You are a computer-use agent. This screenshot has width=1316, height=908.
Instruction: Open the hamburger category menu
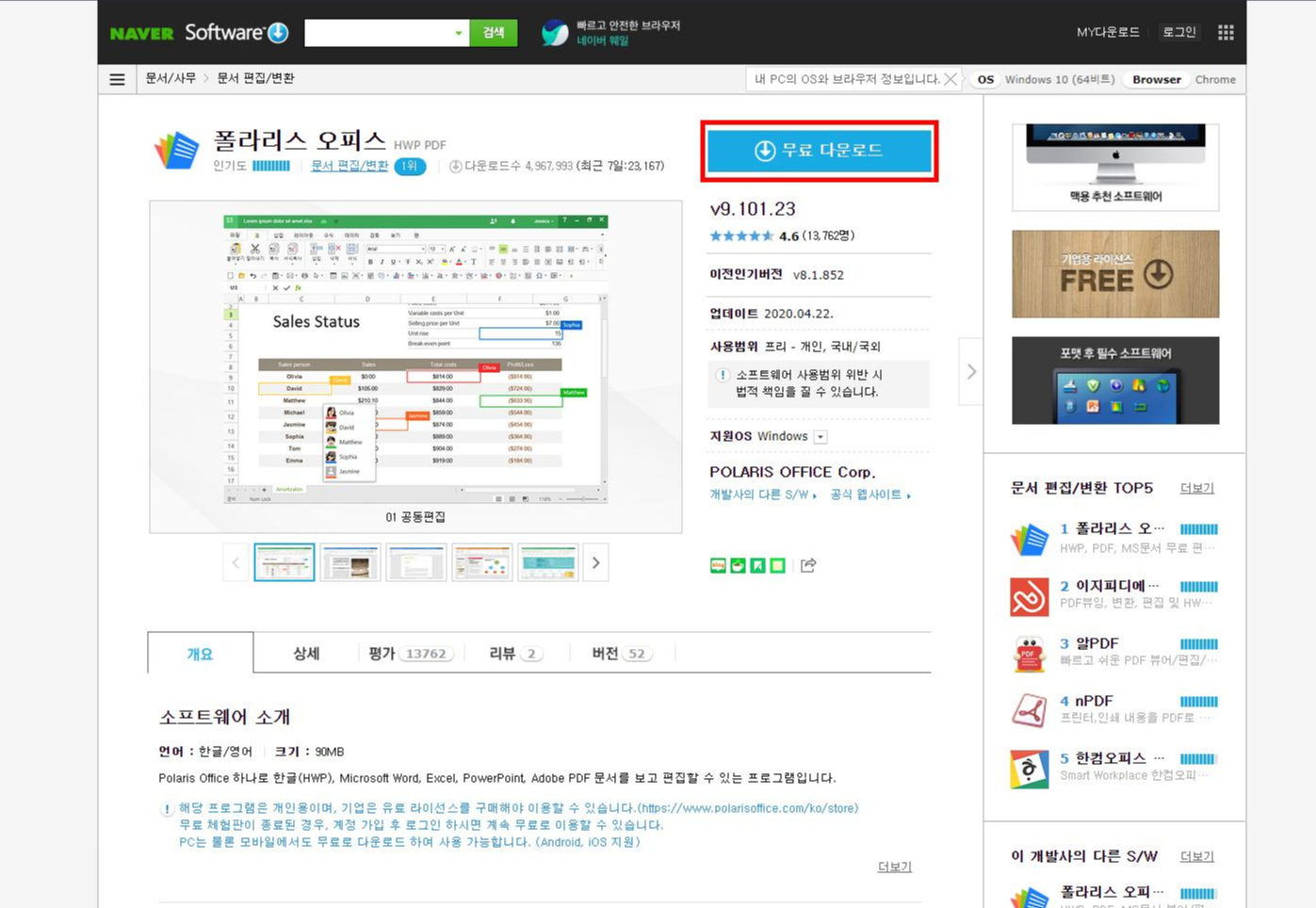click(117, 79)
